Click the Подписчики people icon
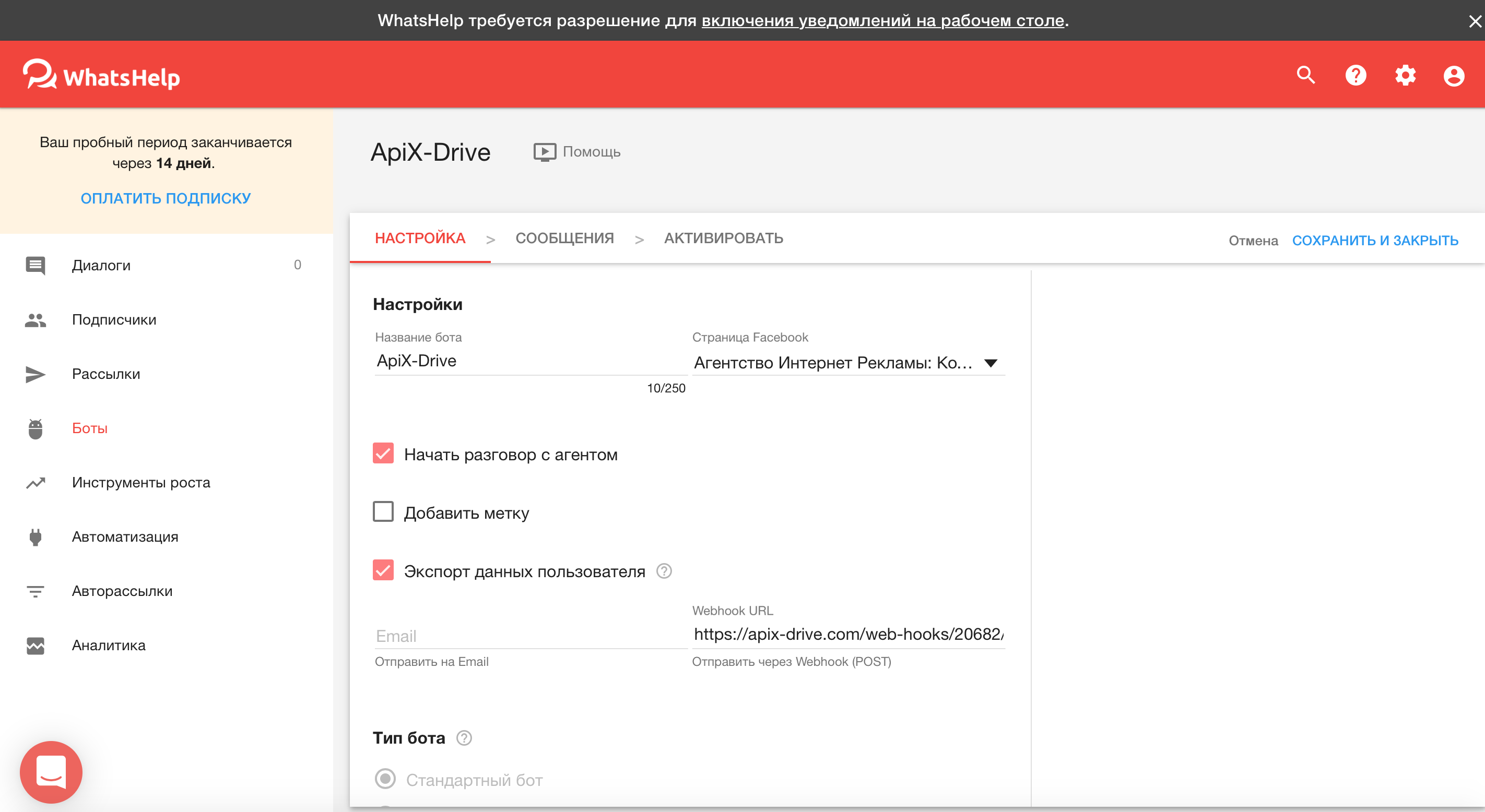1485x812 pixels. click(35, 320)
